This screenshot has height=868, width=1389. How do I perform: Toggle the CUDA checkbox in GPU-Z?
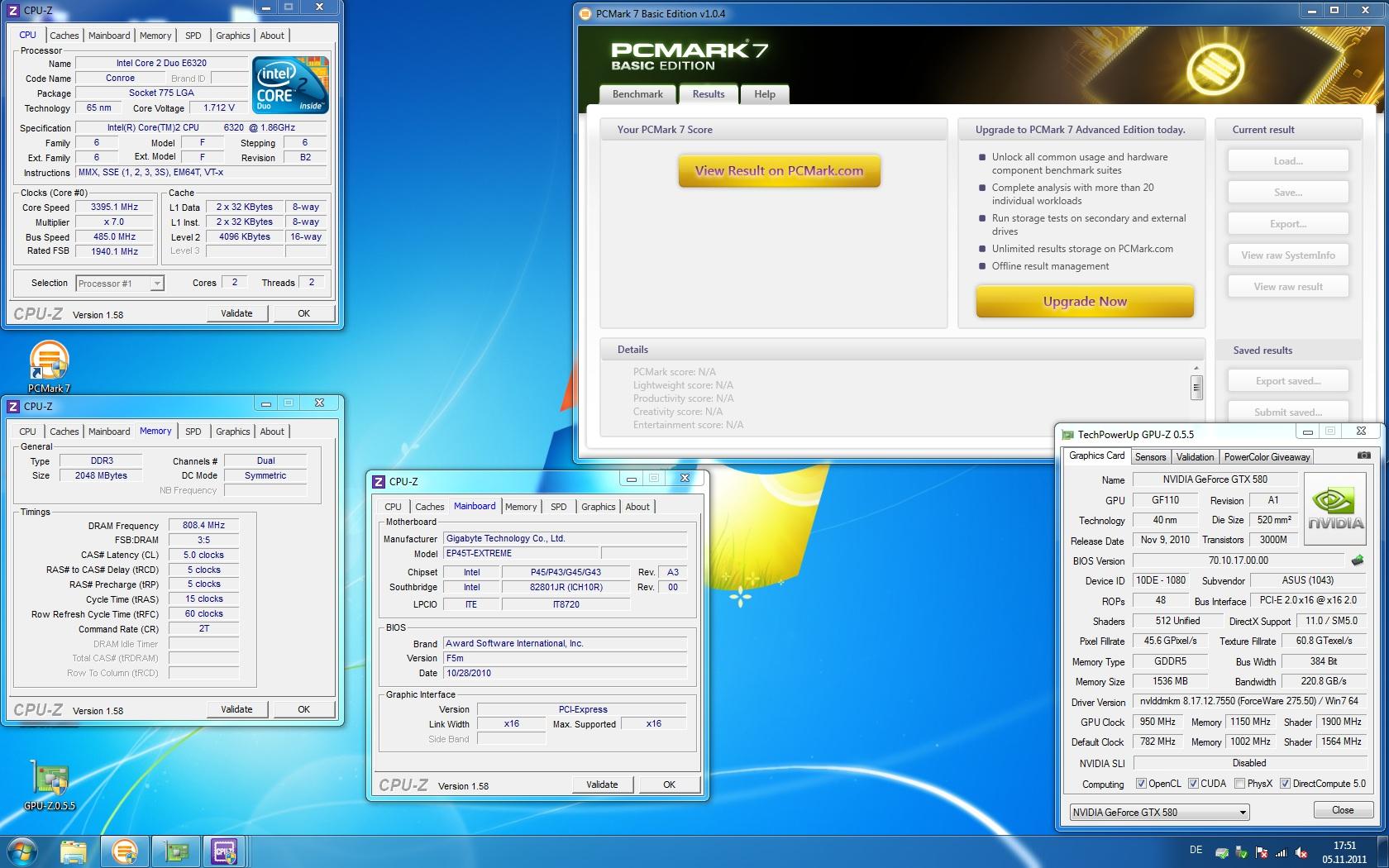coord(1193,784)
